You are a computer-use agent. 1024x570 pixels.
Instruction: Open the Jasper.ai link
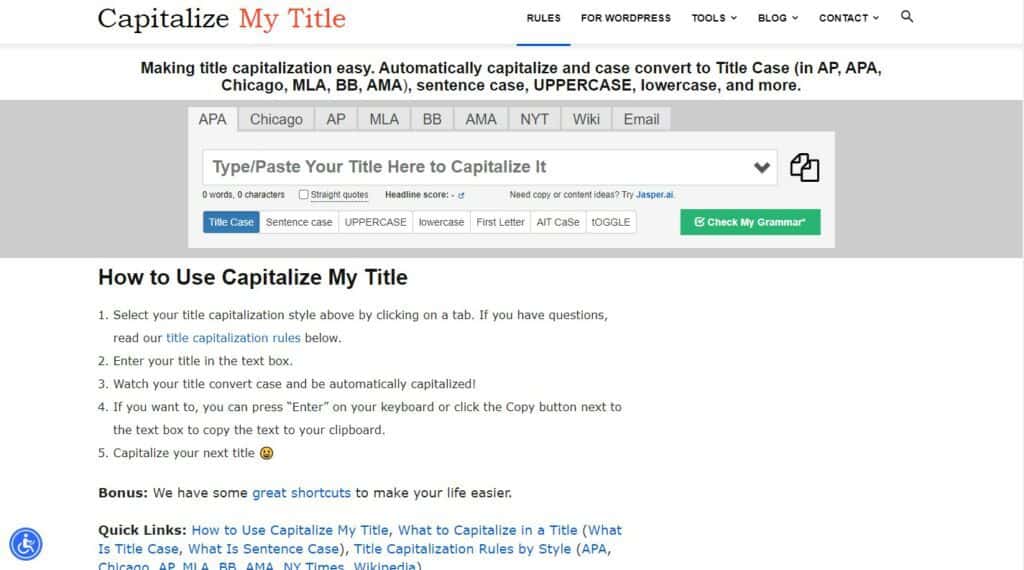pos(654,195)
